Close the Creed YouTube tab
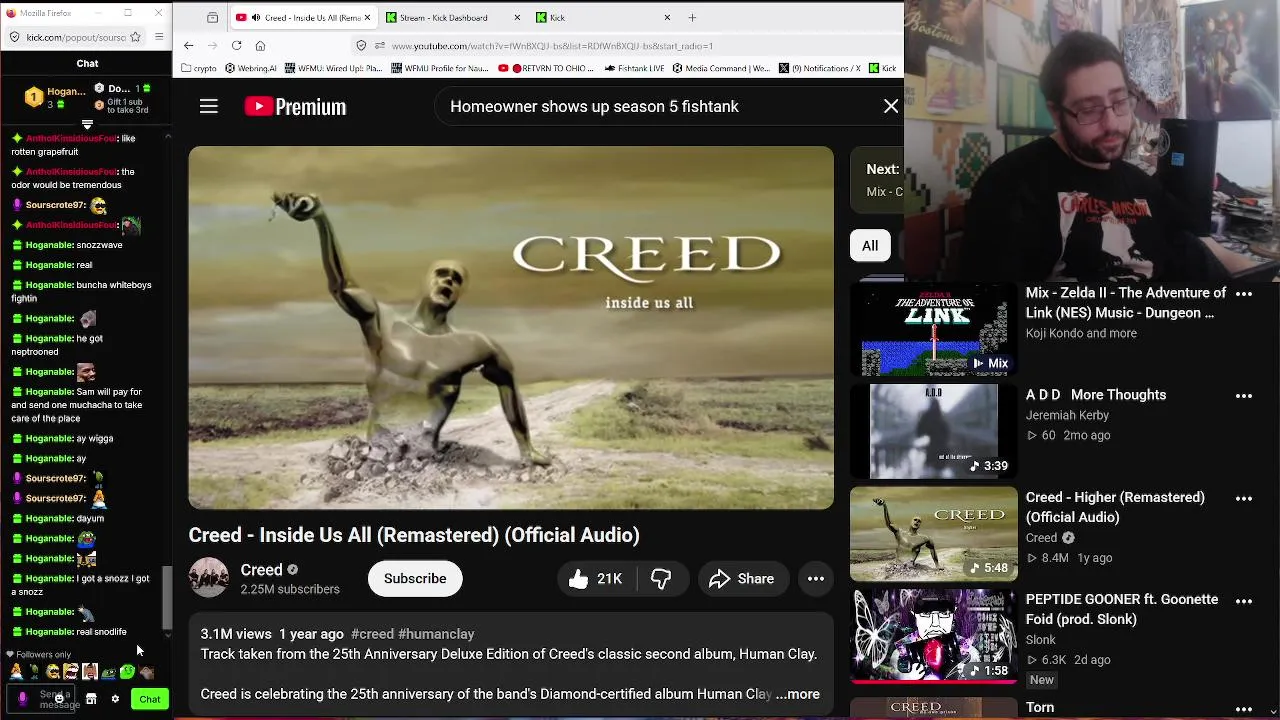This screenshot has height=720, width=1280. pos(368,17)
